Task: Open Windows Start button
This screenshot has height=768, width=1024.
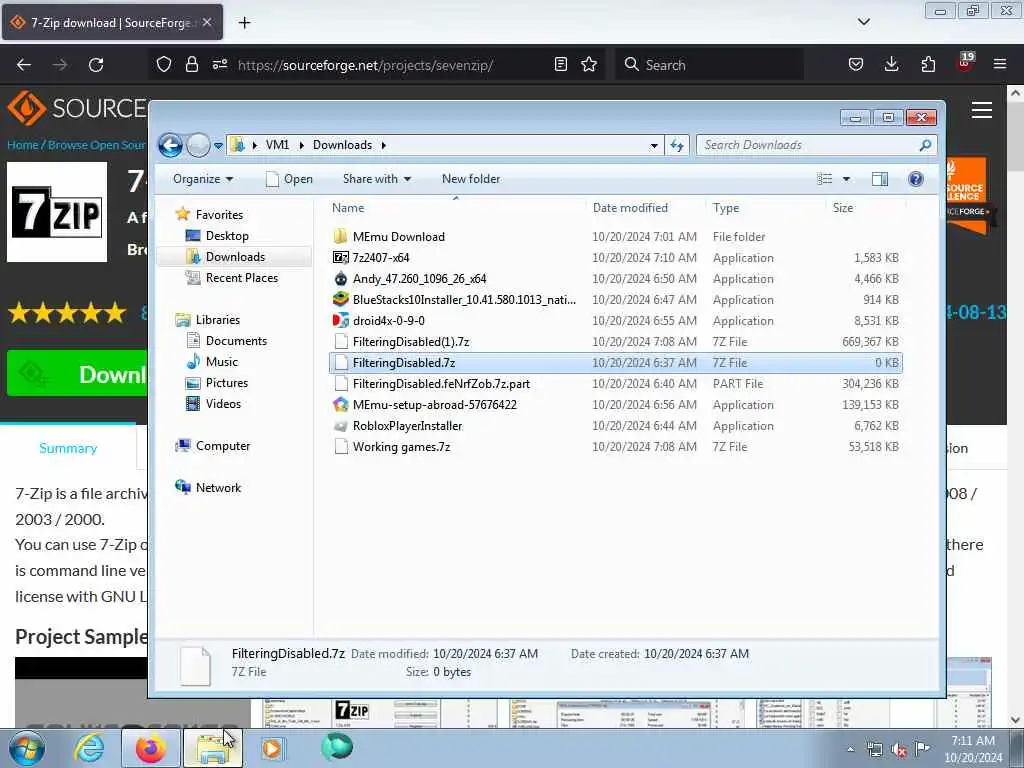Action: tap(27, 748)
